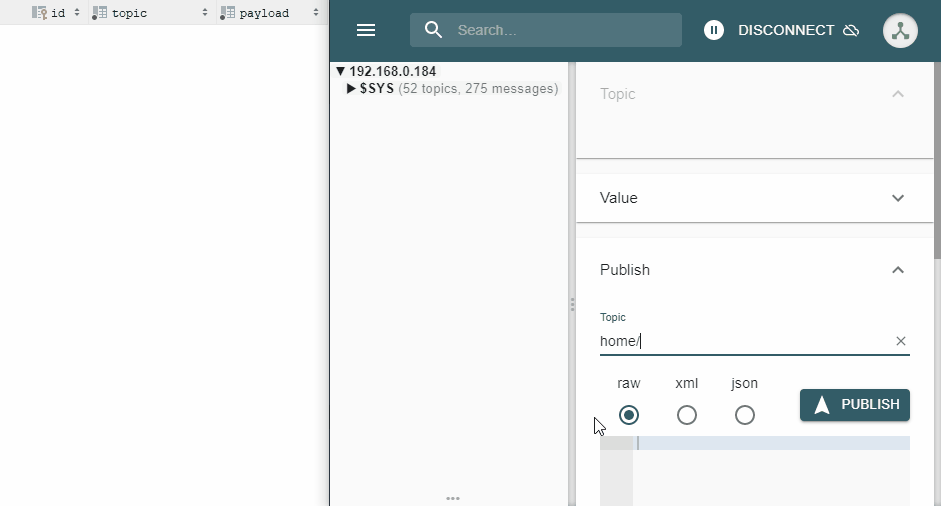Select the xml format radio button

pos(687,415)
